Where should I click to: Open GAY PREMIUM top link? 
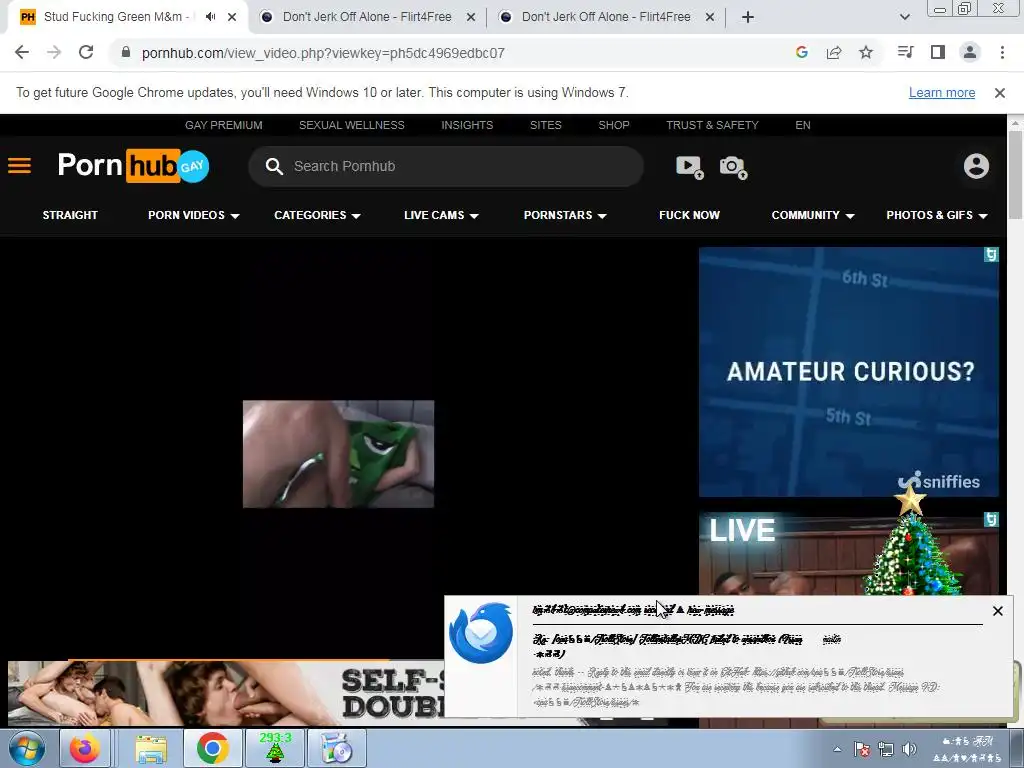click(x=223, y=125)
